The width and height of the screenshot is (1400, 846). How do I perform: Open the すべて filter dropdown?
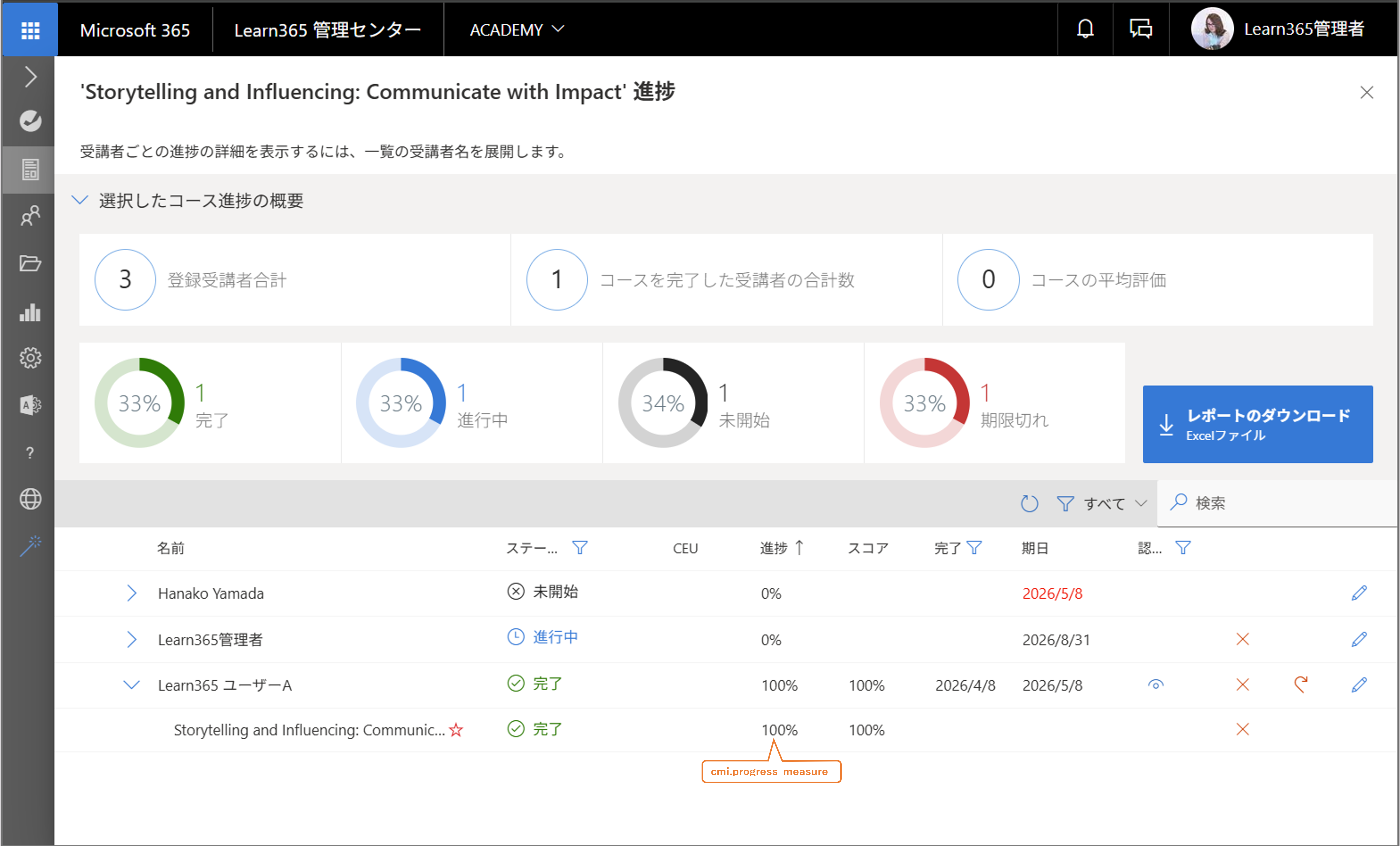click(x=1102, y=503)
